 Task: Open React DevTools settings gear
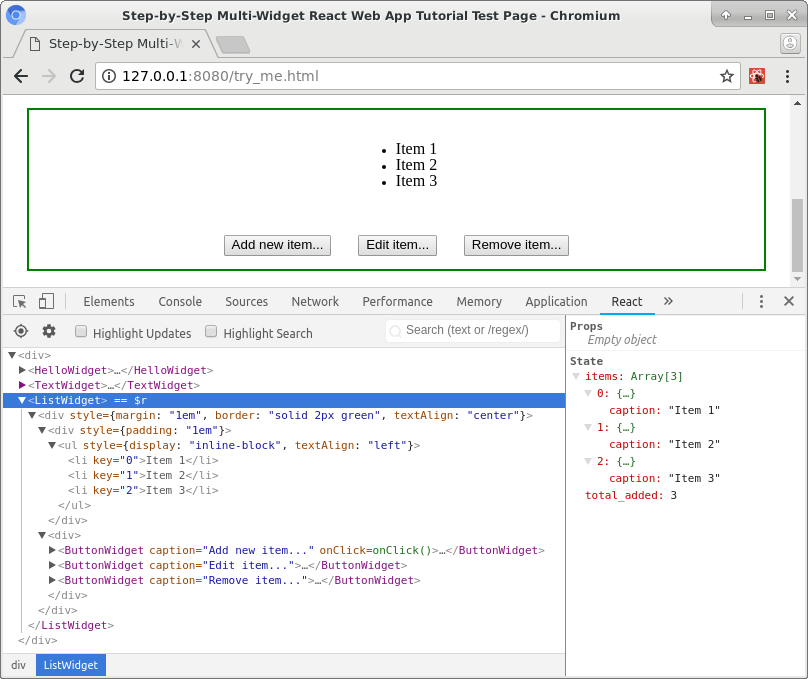click(49, 331)
